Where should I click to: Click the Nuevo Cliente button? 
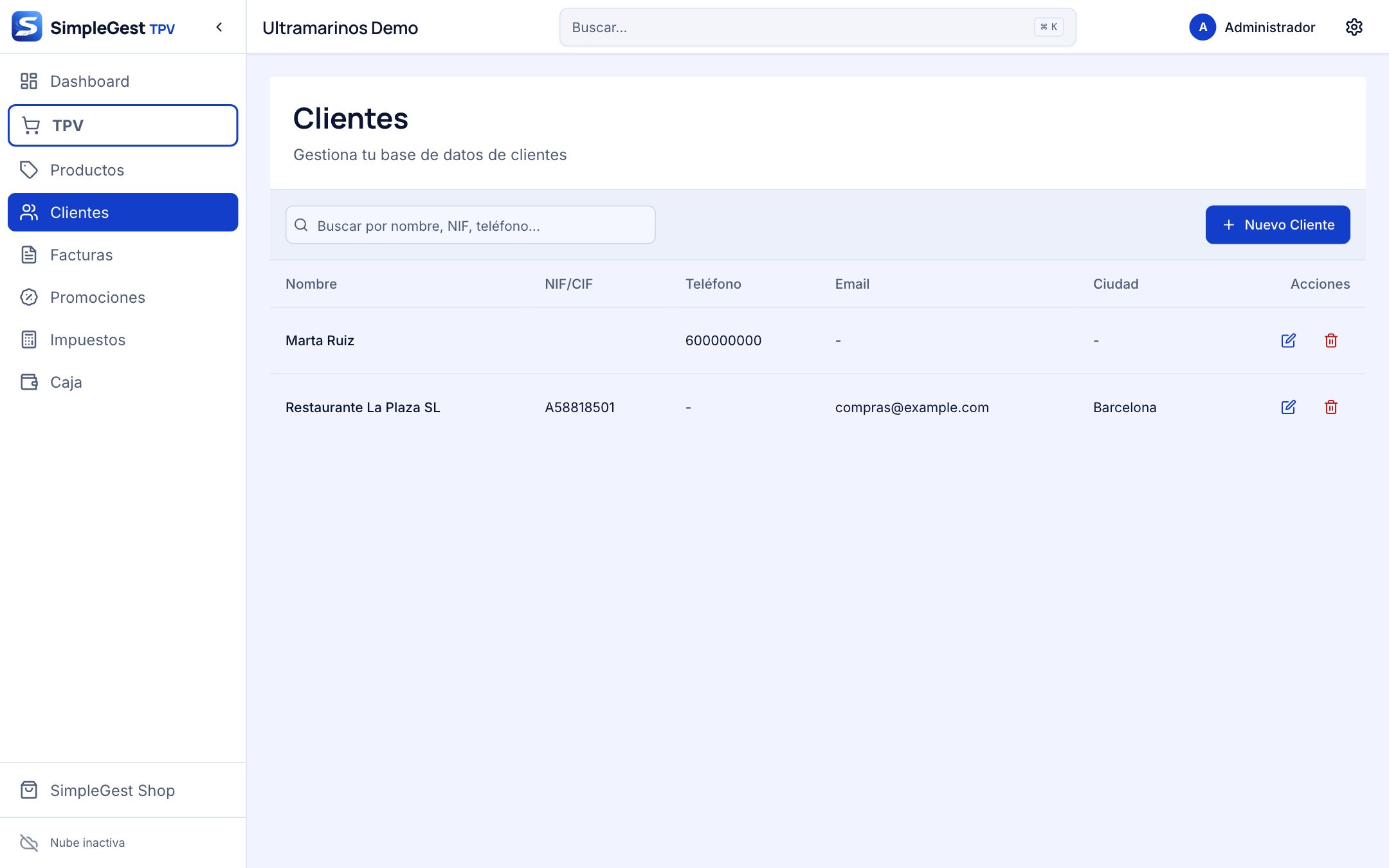[1278, 224]
